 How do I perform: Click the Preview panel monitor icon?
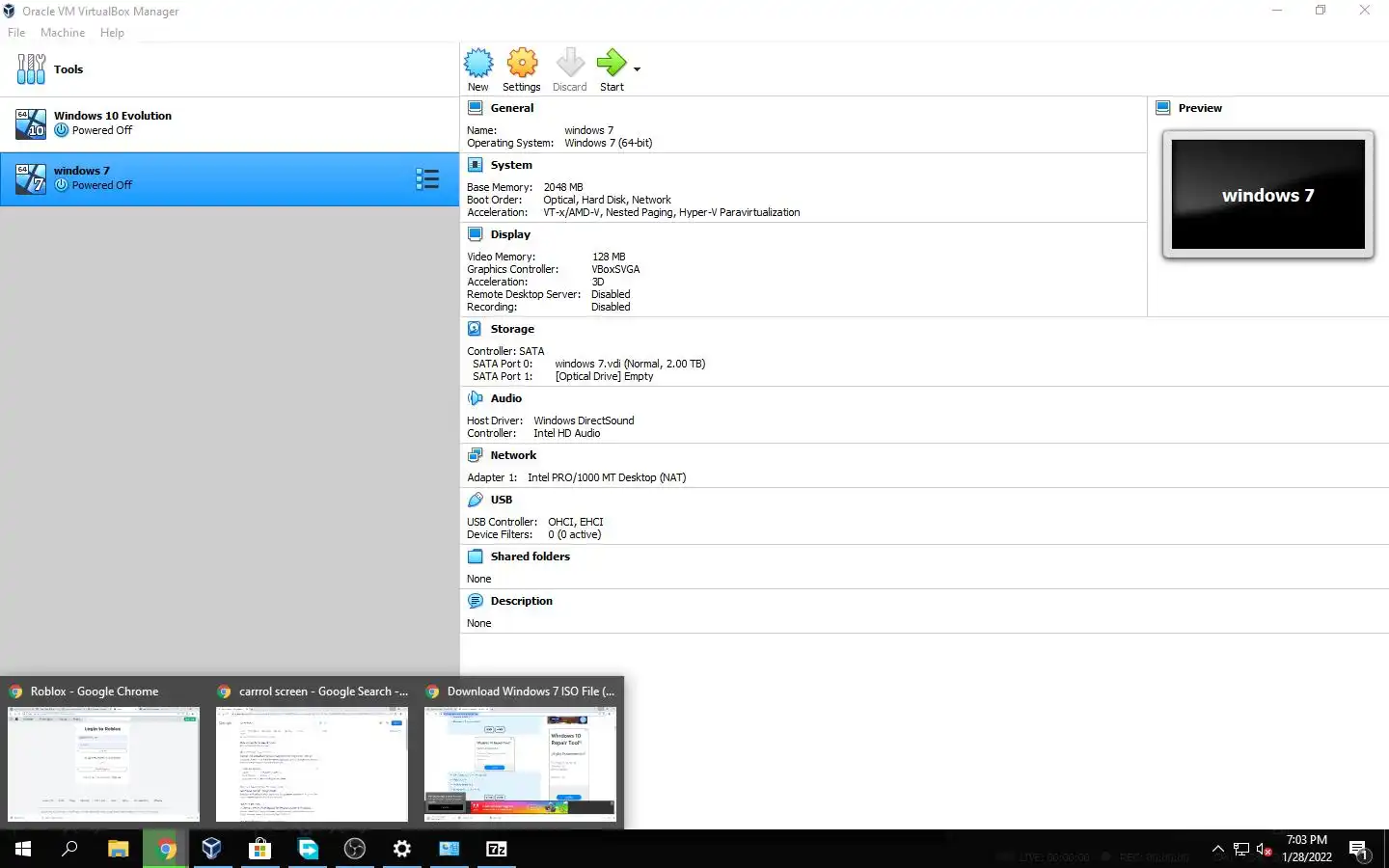(x=1163, y=108)
